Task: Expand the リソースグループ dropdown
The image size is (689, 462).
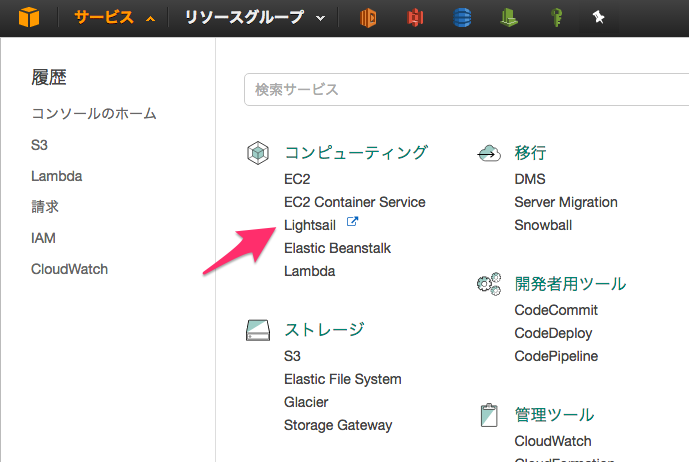Action: tap(255, 18)
